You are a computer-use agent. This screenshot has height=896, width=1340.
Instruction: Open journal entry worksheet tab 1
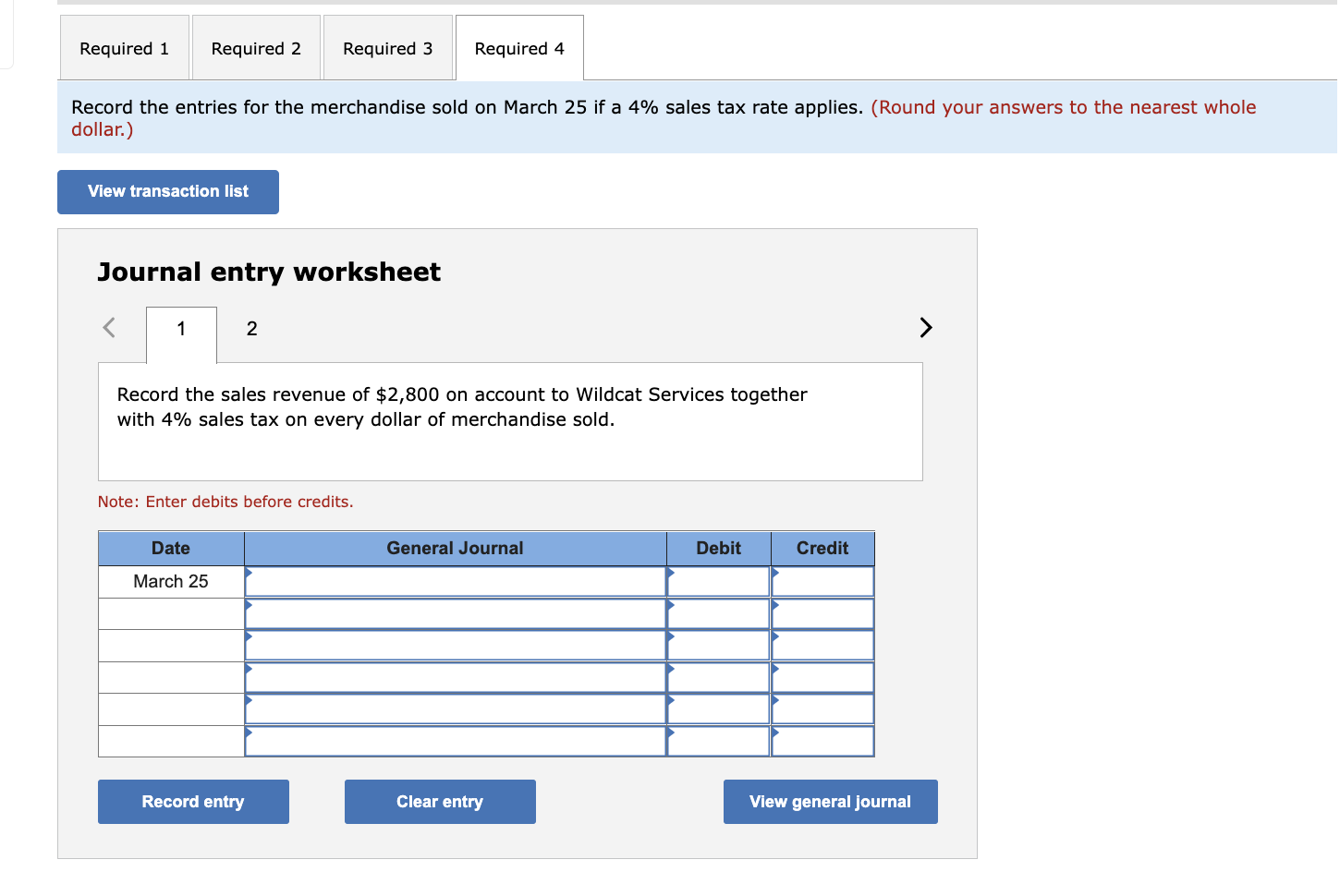[181, 333]
